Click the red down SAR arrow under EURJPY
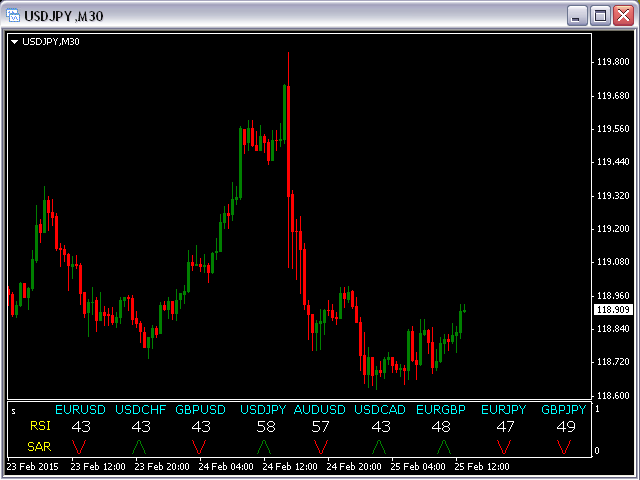Screen dimensions: 640x480 pyautogui.click(x=504, y=447)
